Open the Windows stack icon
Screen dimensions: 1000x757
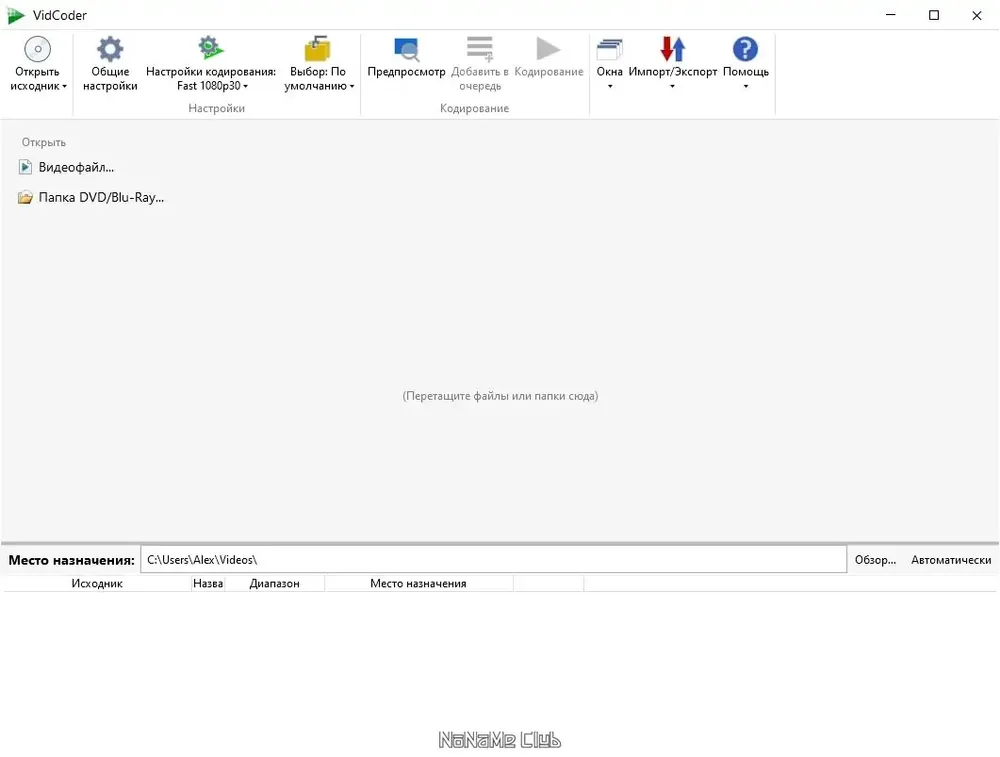click(x=610, y=49)
